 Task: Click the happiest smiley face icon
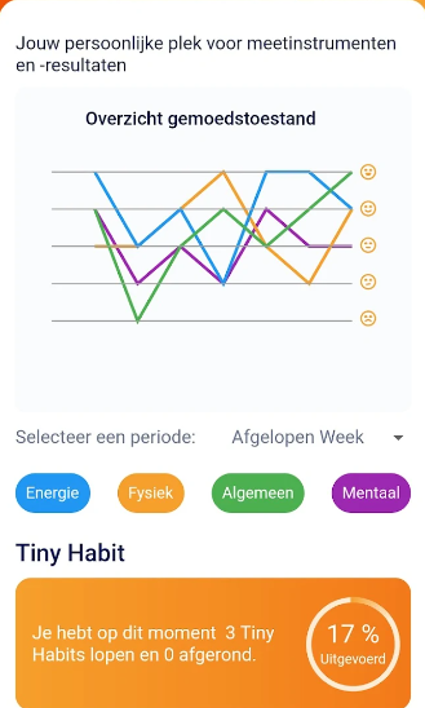tap(368, 172)
